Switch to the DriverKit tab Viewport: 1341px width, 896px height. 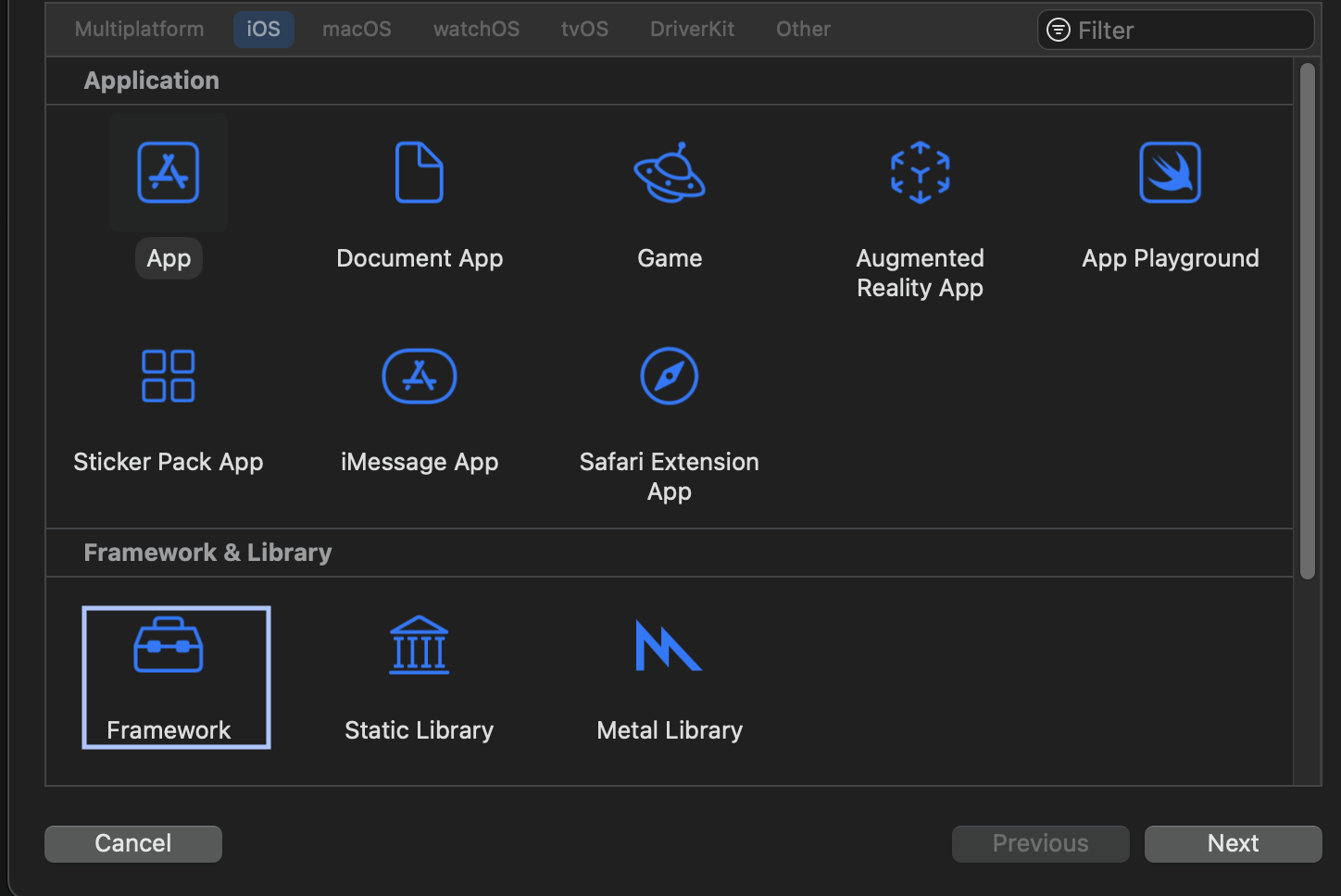click(693, 30)
